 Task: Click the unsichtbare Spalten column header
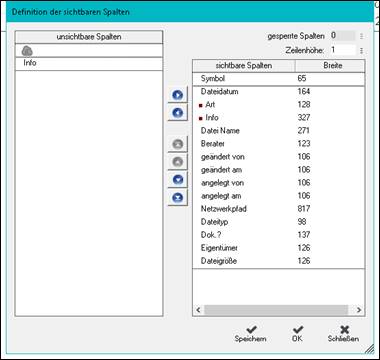coord(89,37)
